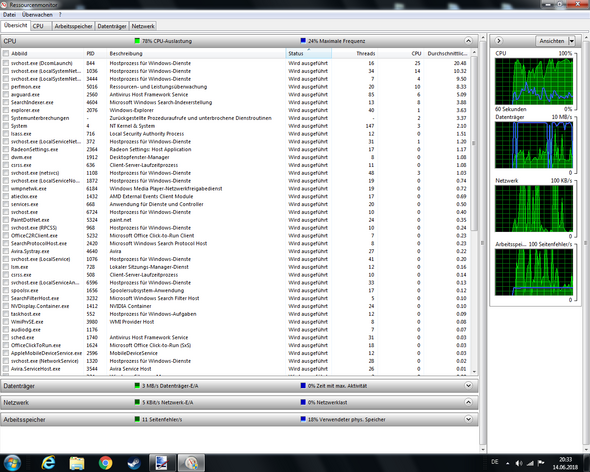Select the NVDisplay.Container.exe process row
This screenshot has height=472, width=590.
[x=236, y=306]
